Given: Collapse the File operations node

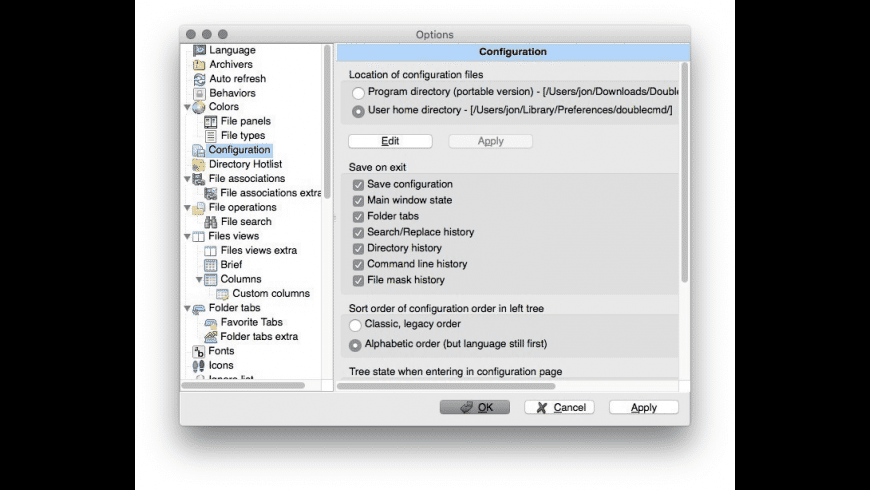Looking at the screenshot, I should click(x=188, y=208).
